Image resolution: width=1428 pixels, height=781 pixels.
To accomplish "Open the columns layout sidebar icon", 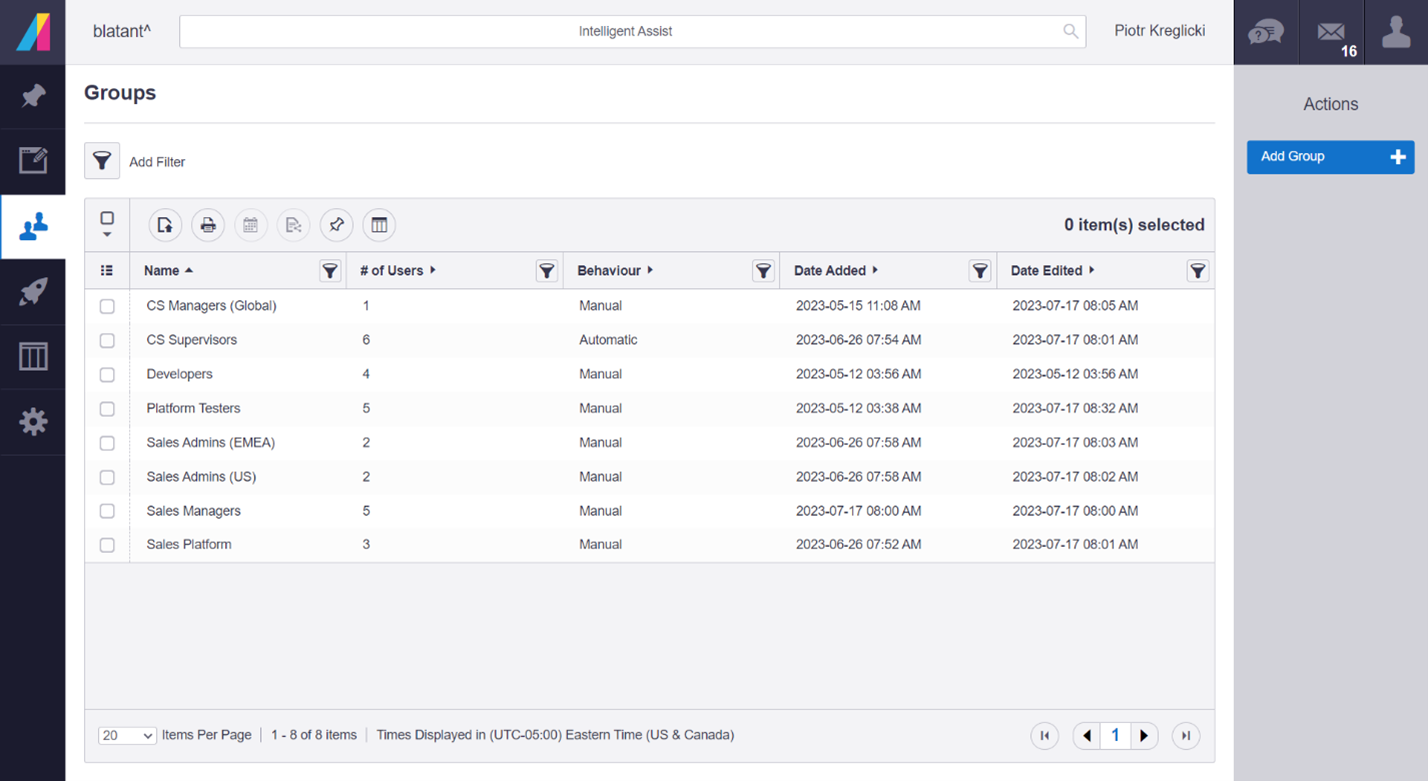I will pyautogui.click(x=33, y=357).
